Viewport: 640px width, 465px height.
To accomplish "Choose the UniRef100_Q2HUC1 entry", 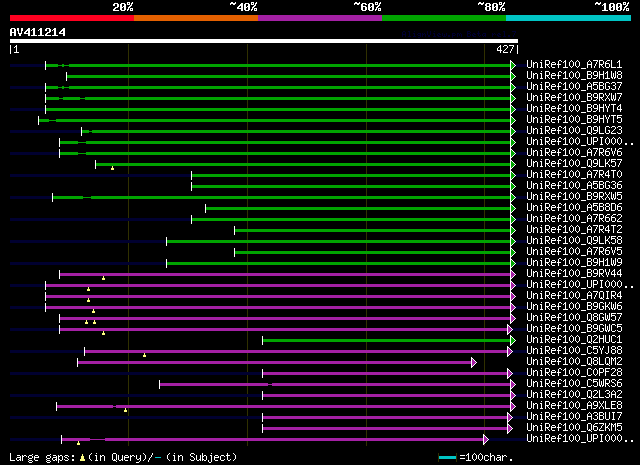I will [574, 340].
